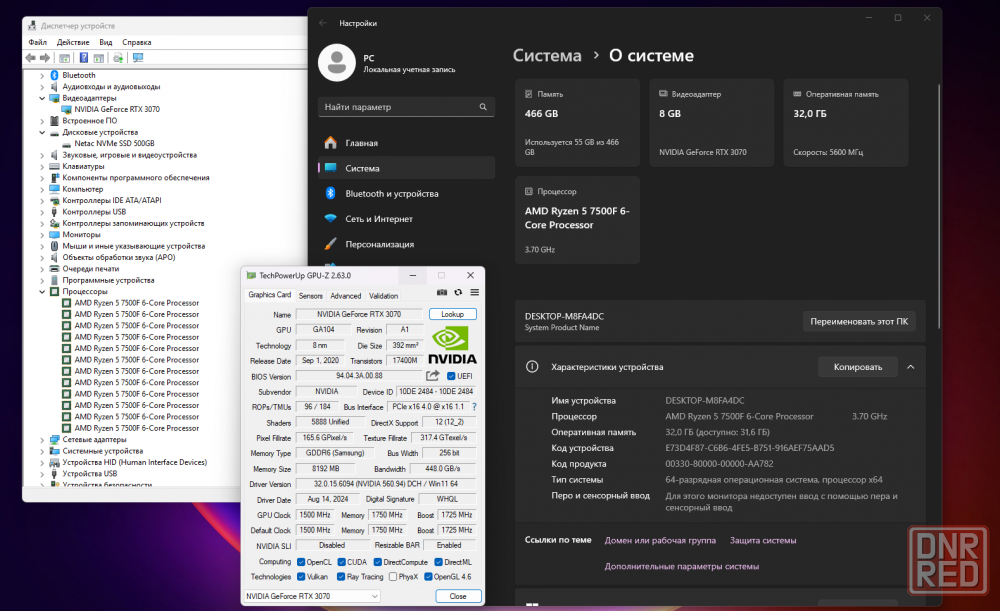Click GPU-Z refresh icon
This screenshot has height=611, width=1000.
tap(458, 292)
